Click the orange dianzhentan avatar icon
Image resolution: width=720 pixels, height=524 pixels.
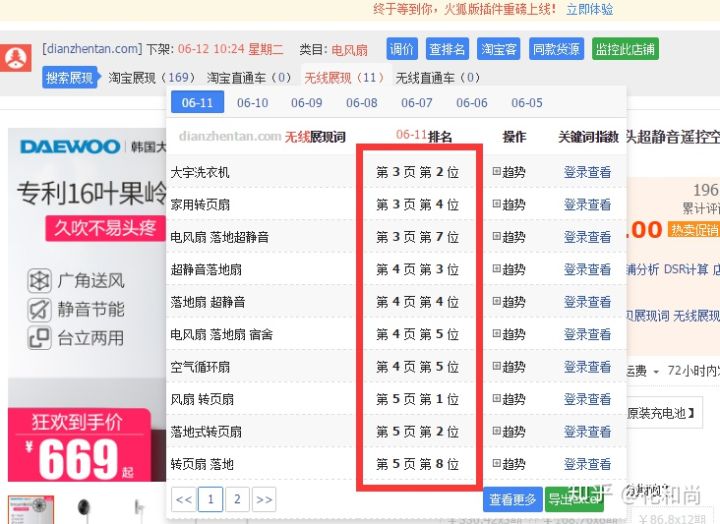(16, 57)
